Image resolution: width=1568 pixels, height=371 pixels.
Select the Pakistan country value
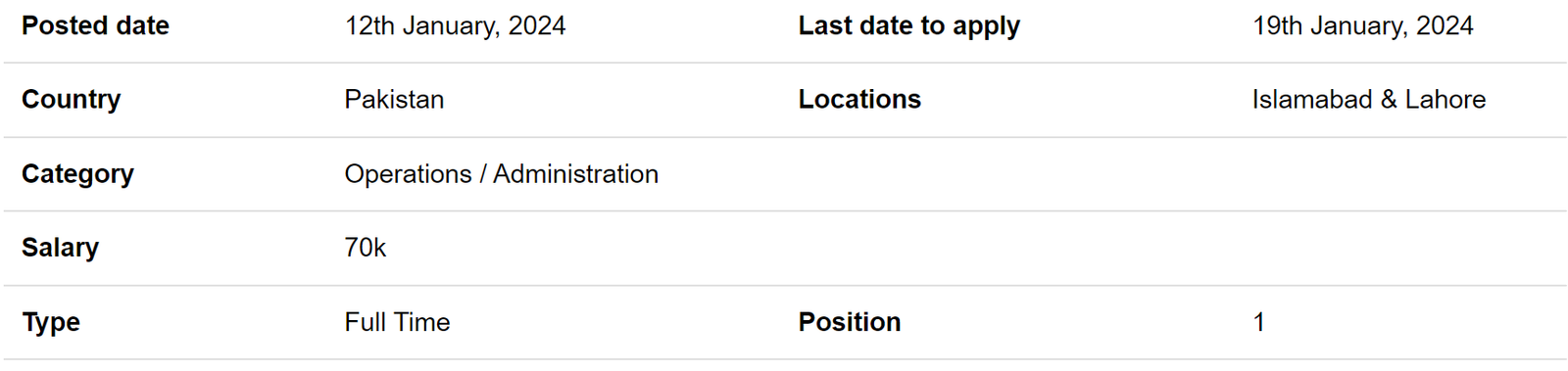394,100
